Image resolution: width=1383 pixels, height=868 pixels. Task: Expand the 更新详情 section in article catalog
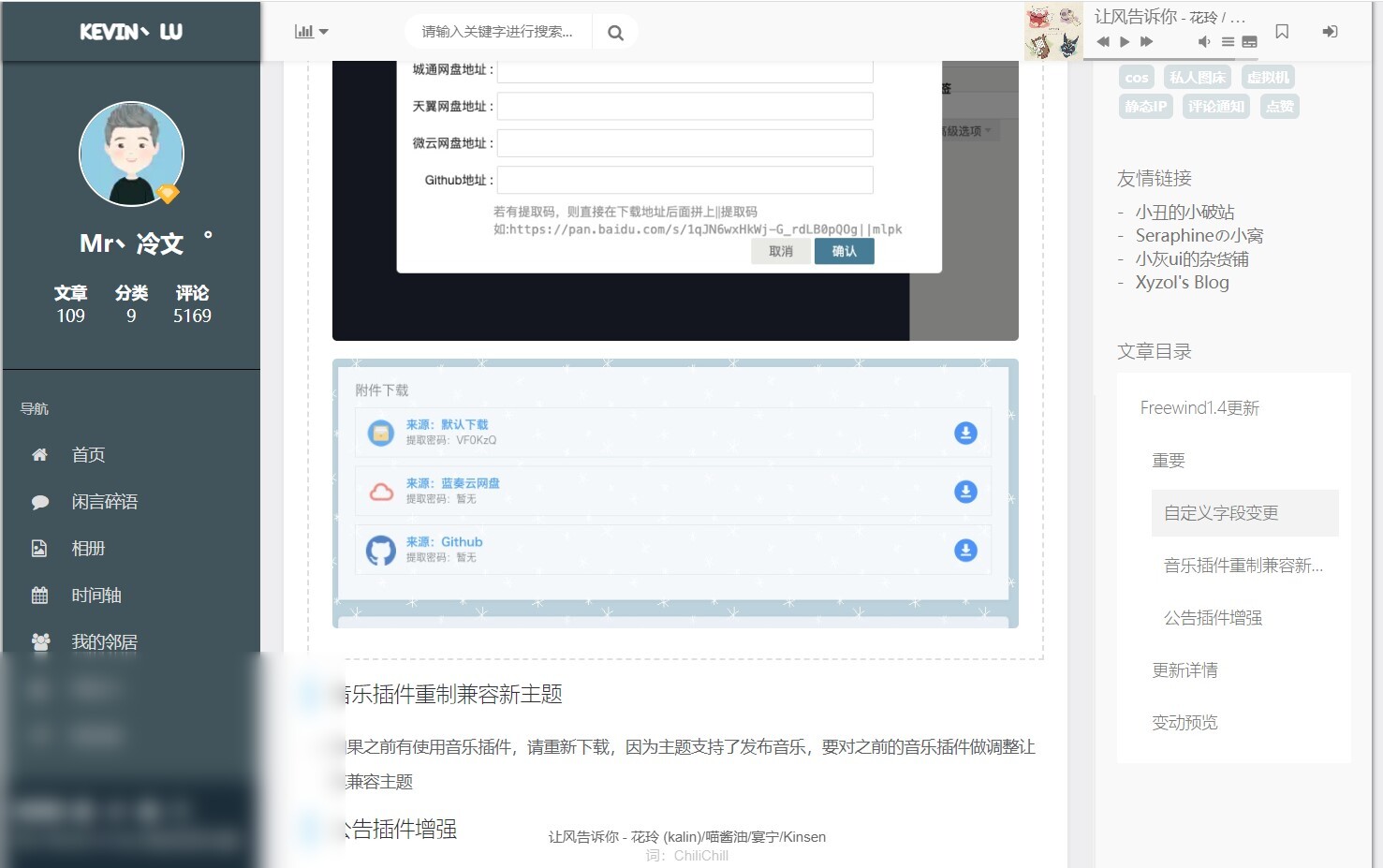point(1184,669)
